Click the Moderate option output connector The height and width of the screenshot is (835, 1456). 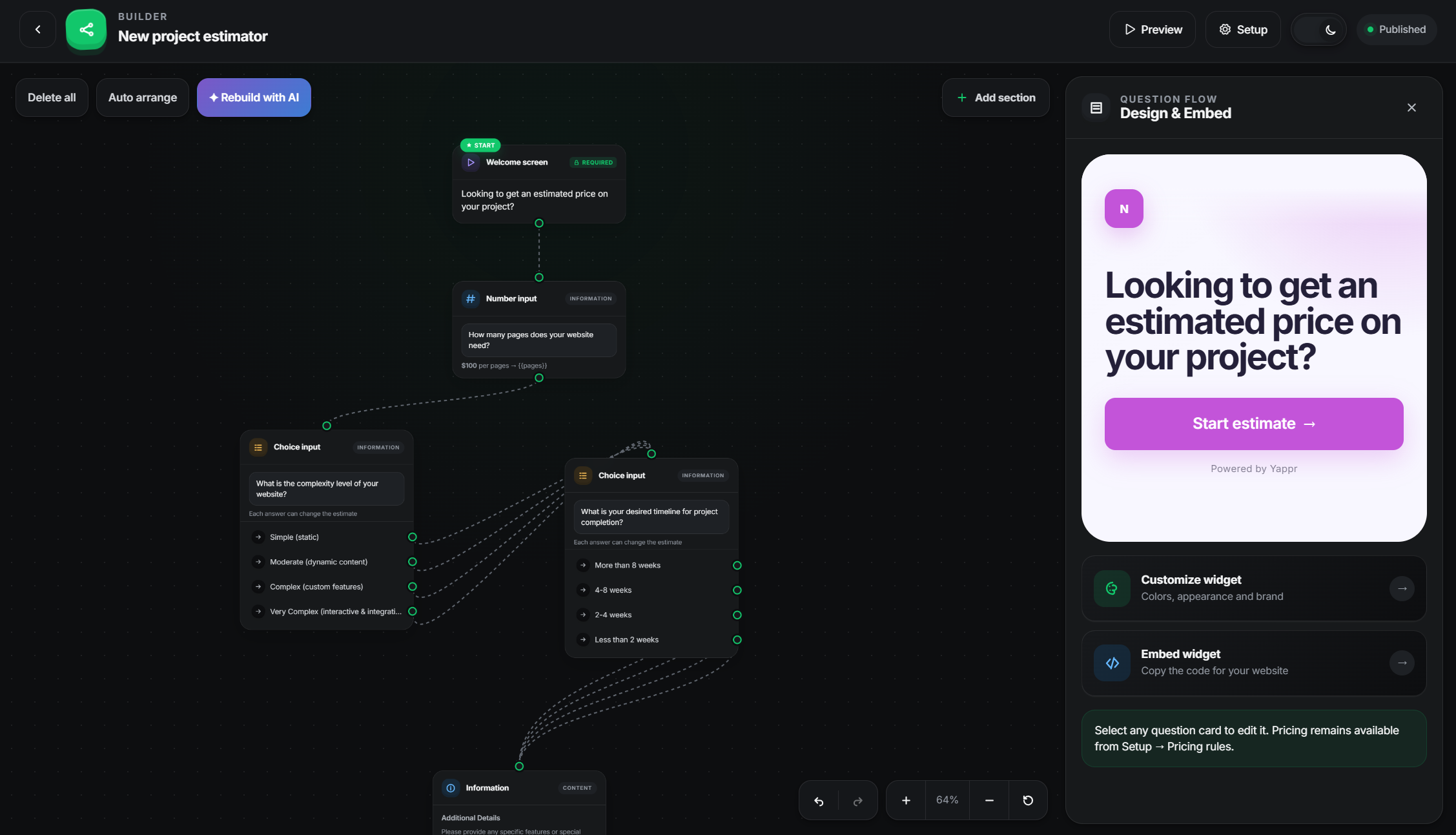tap(413, 562)
